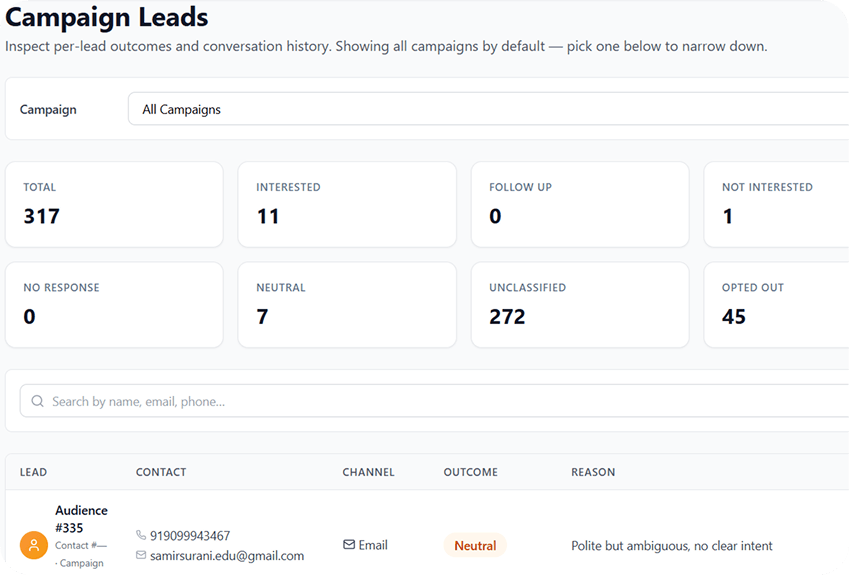Focus the search by name field
The height and width of the screenshot is (575, 849).
click(x=434, y=401)
